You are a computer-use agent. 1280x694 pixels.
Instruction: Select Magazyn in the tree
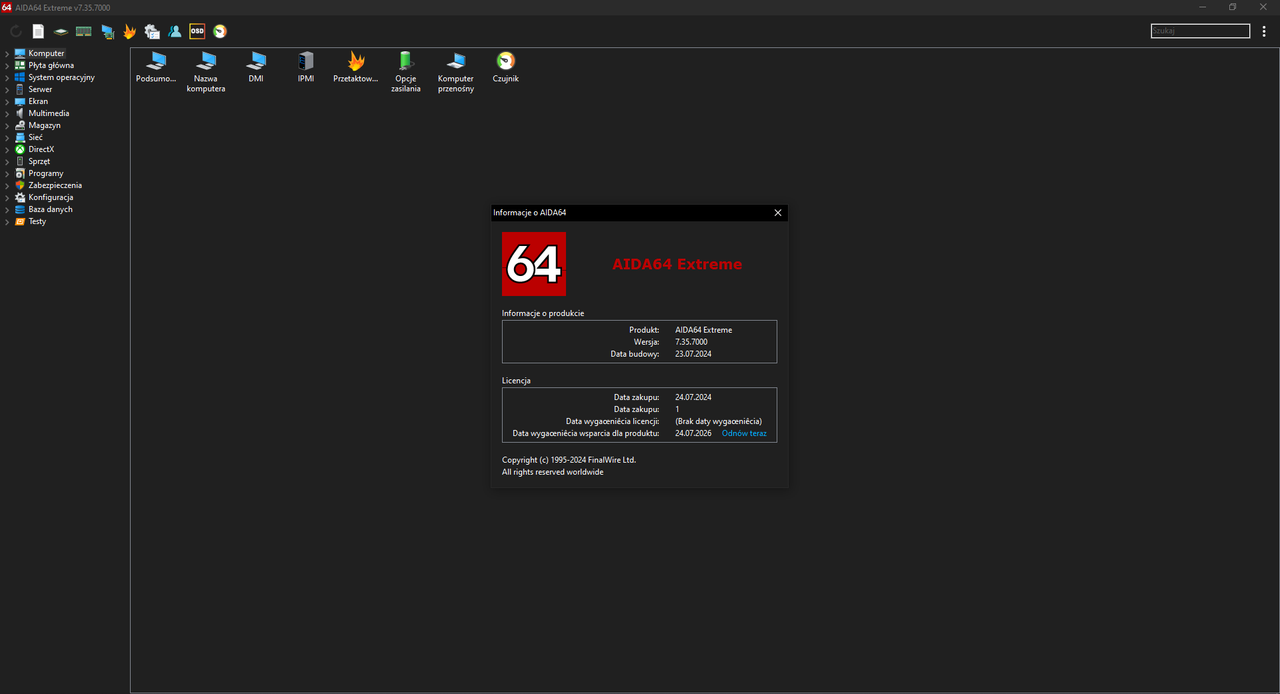pyautogui.click(x=44, y=125)
